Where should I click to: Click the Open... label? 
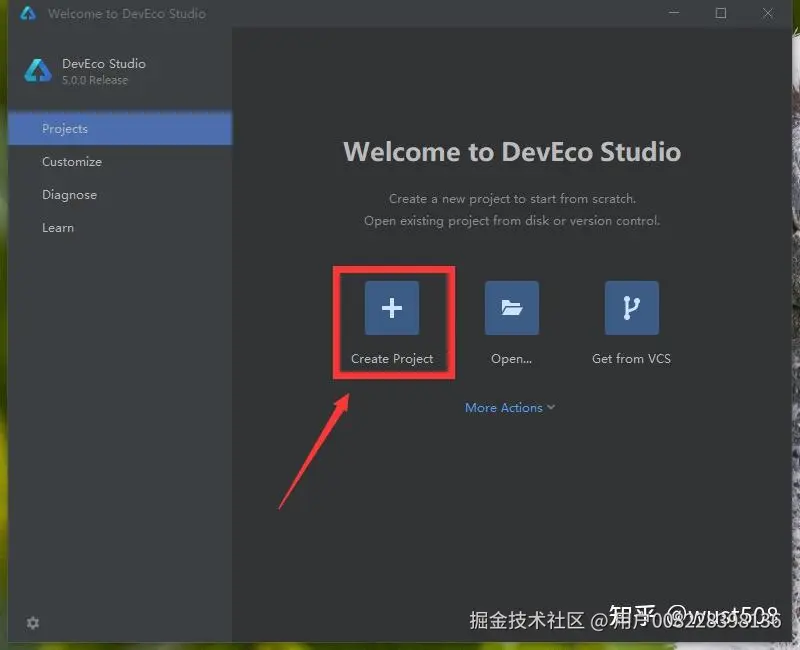point(511,359)
